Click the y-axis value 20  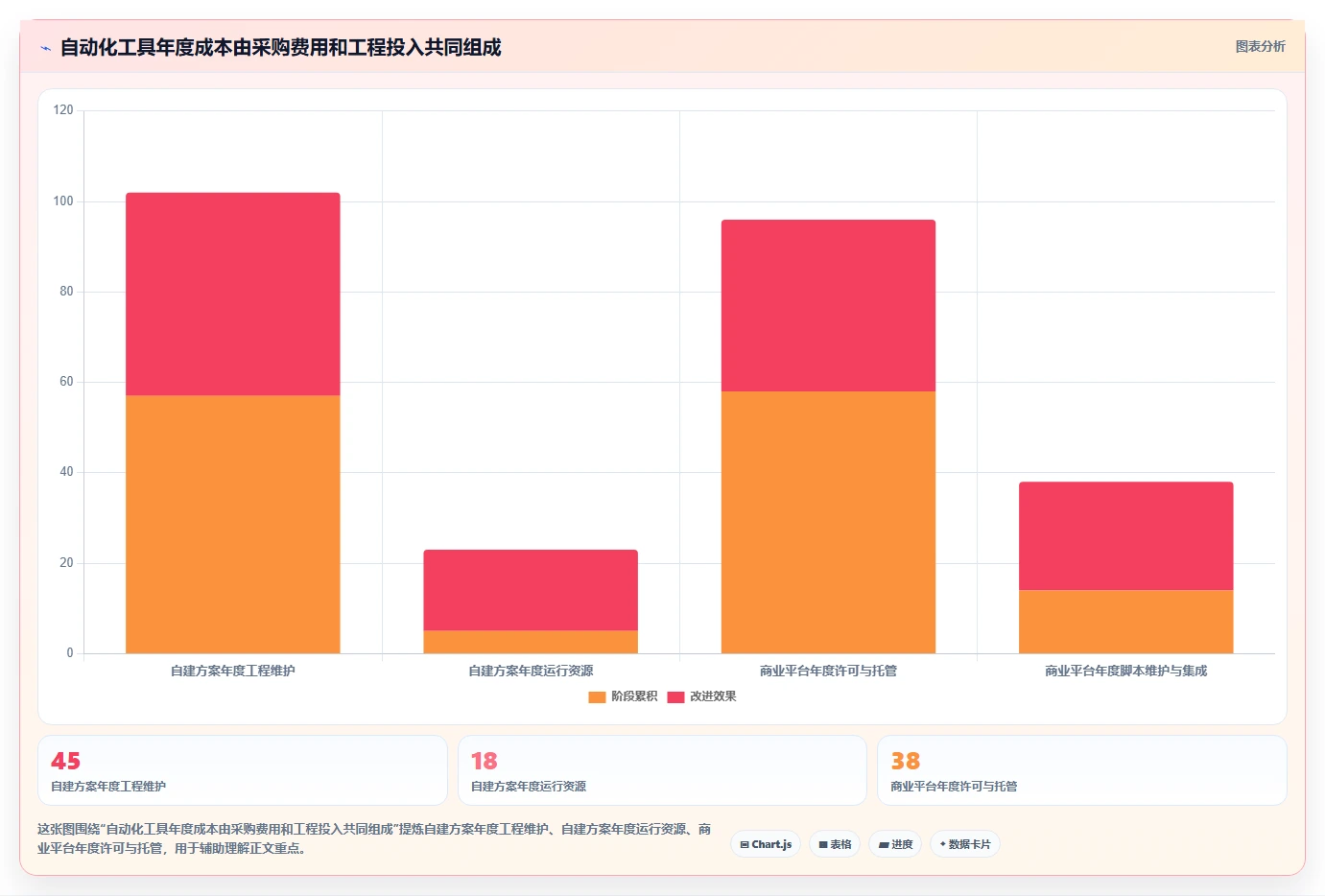(66, 562)
